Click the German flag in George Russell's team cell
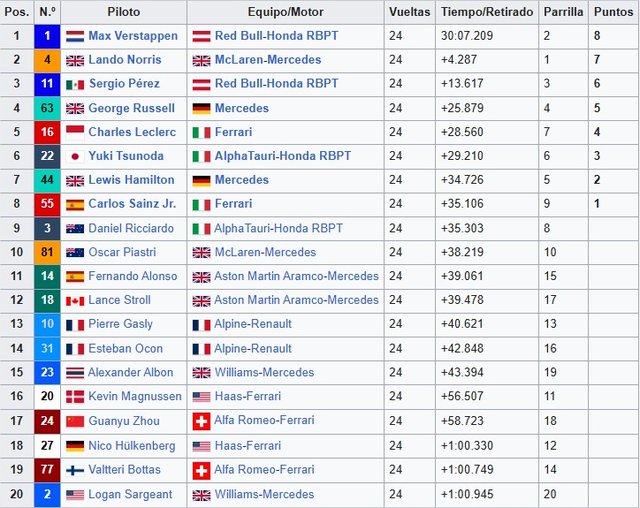The width and height of the screenshot is (640, 508). pyautogui.click(x=201, y=109)
